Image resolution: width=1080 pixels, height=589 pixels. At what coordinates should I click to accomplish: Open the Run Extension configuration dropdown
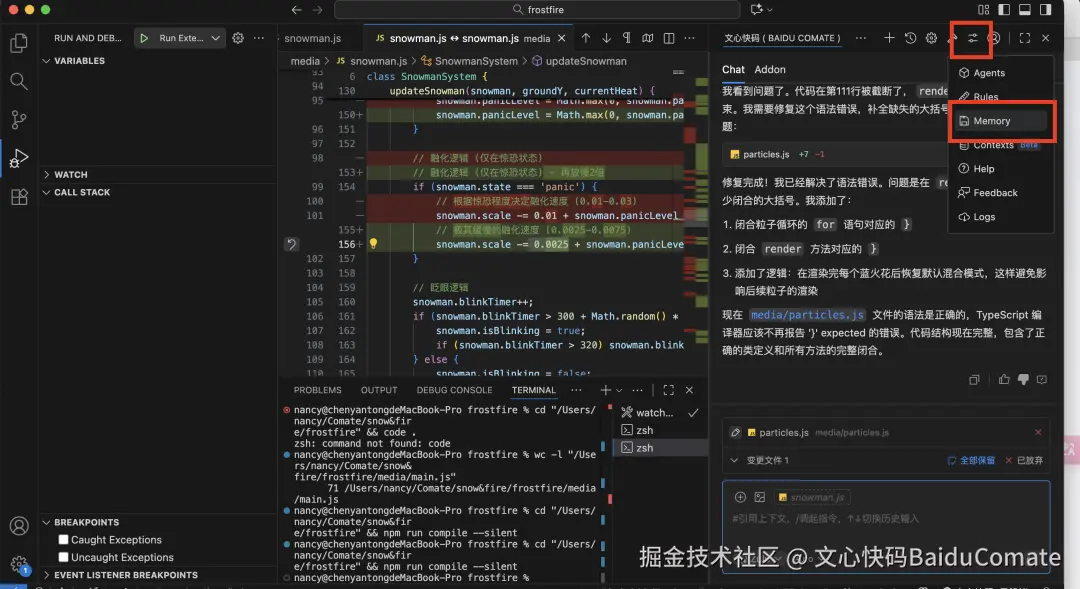pos(215,38)
